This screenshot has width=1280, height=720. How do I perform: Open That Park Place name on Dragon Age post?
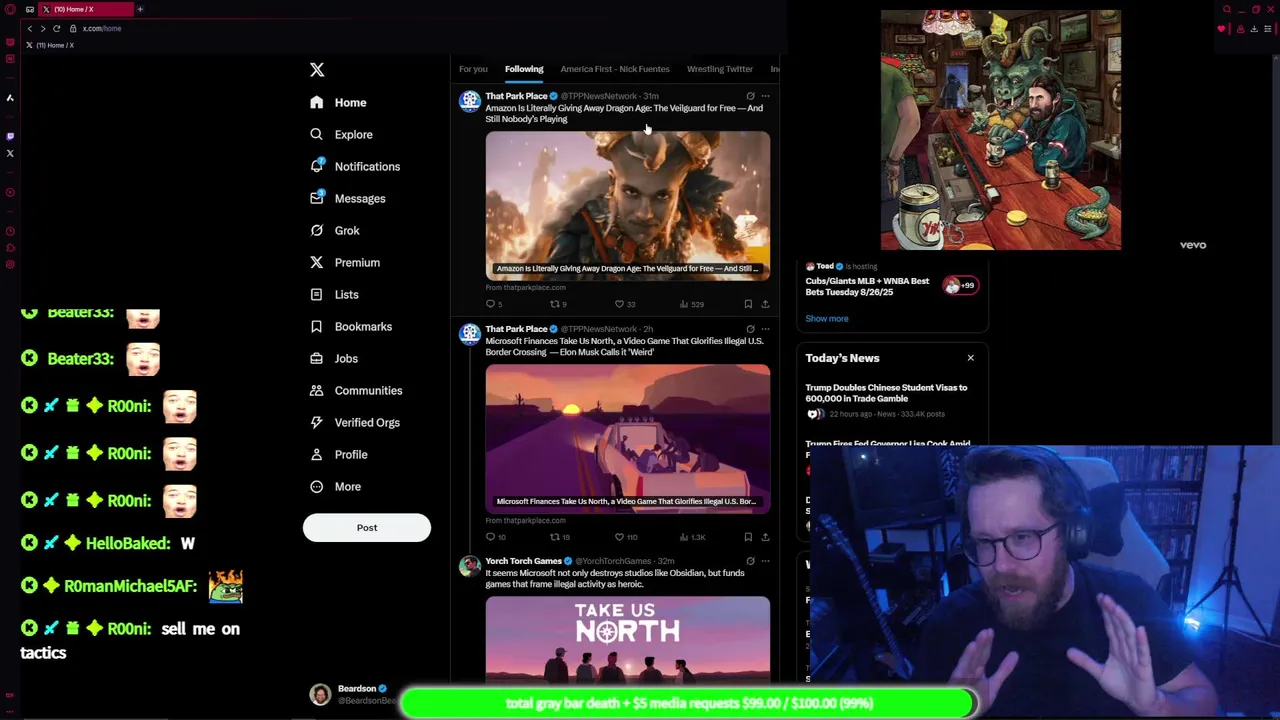[516, 96]
